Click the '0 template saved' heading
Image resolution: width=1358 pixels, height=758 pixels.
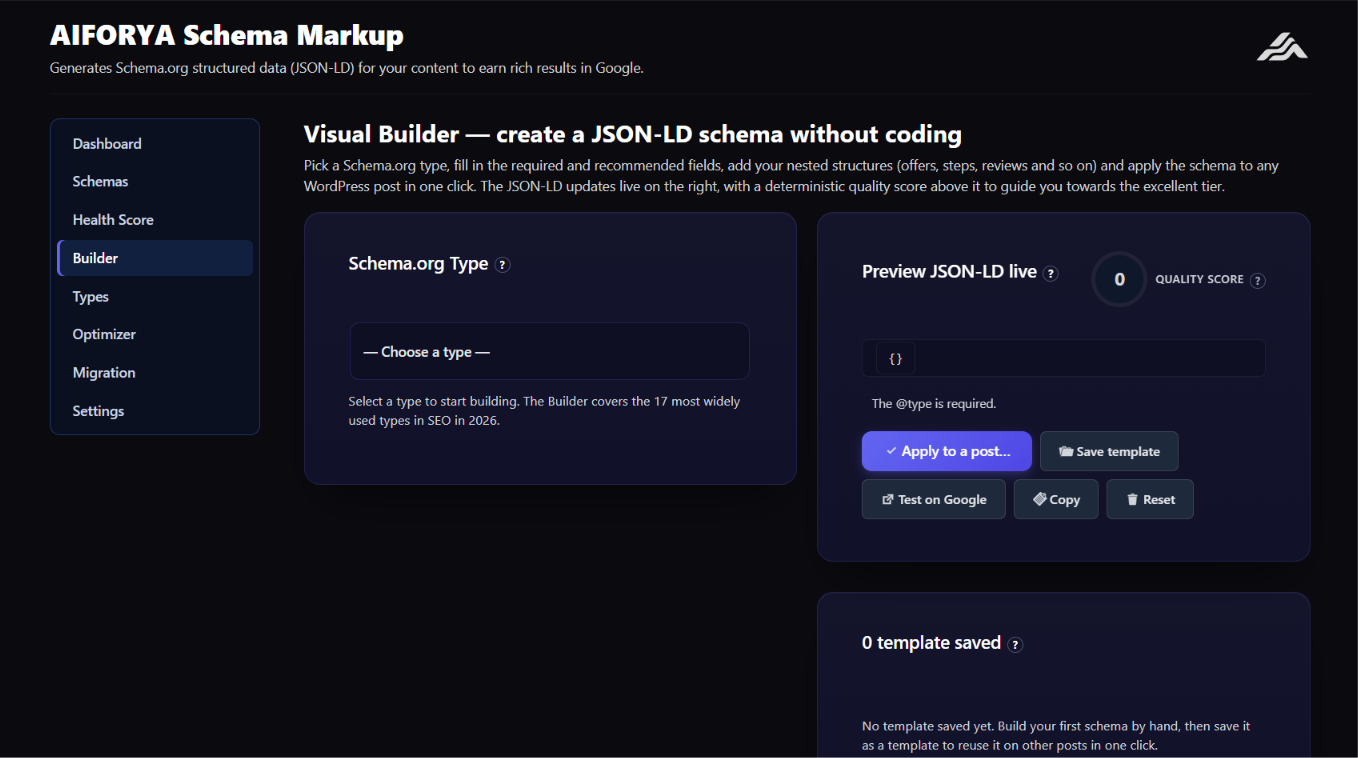coord(931,643)
